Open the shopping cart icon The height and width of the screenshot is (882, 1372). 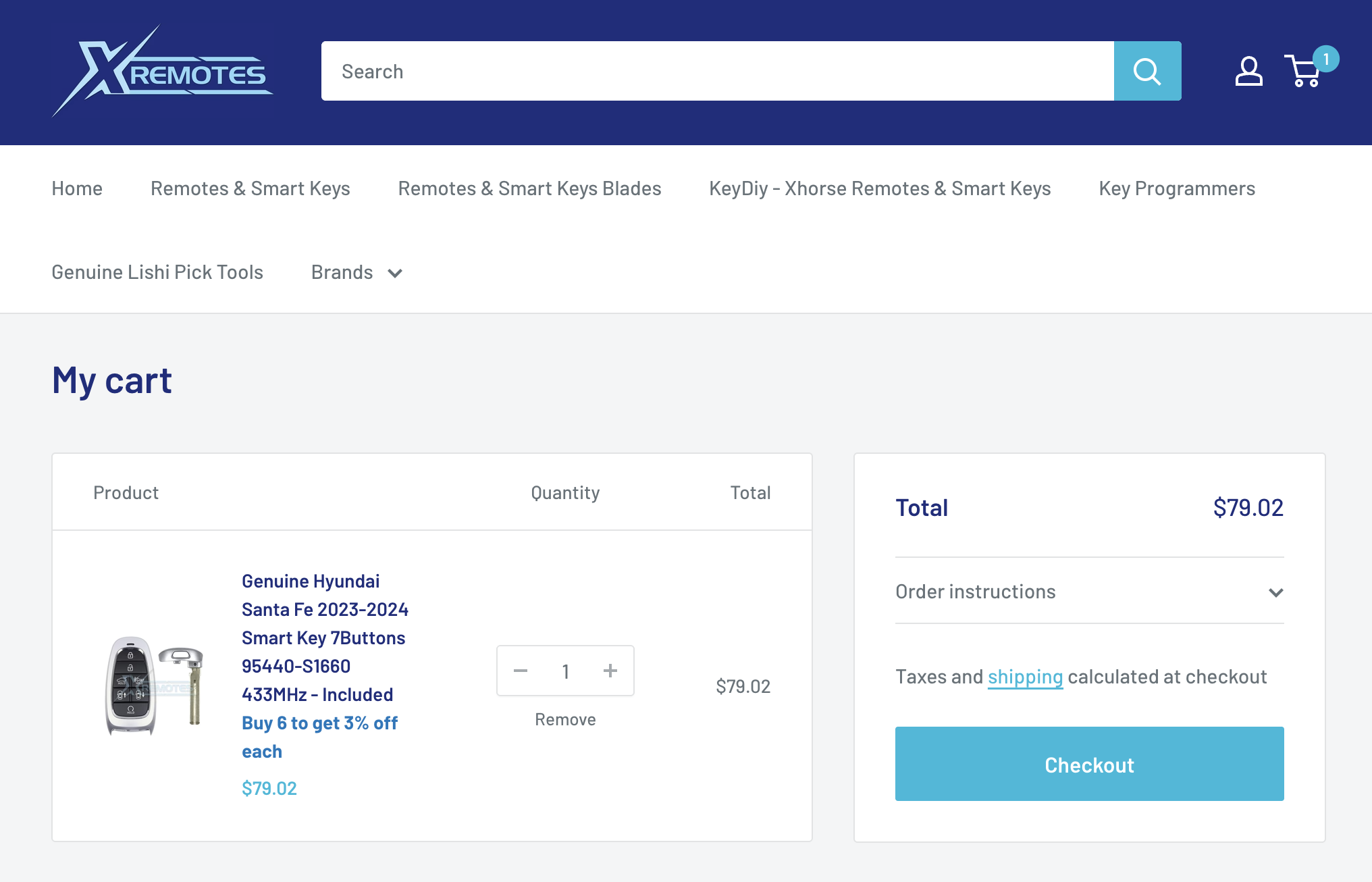[1310, 68]
